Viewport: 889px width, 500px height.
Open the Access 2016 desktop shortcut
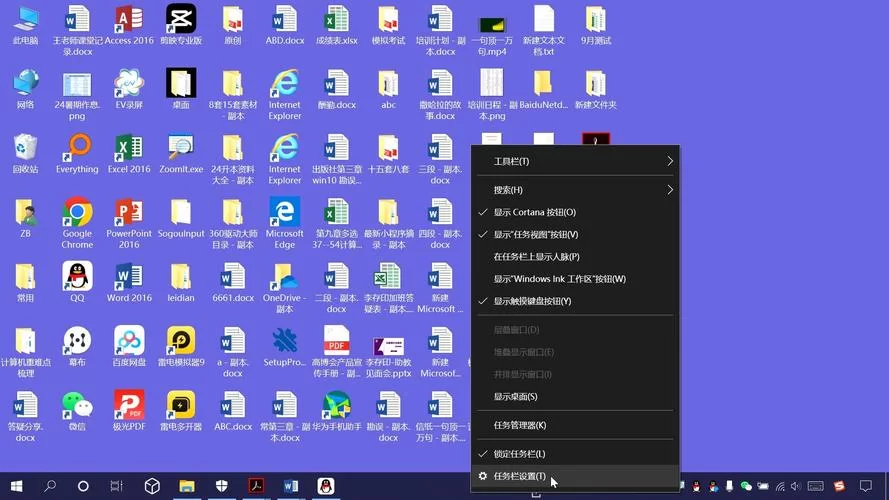click(129, 20)
